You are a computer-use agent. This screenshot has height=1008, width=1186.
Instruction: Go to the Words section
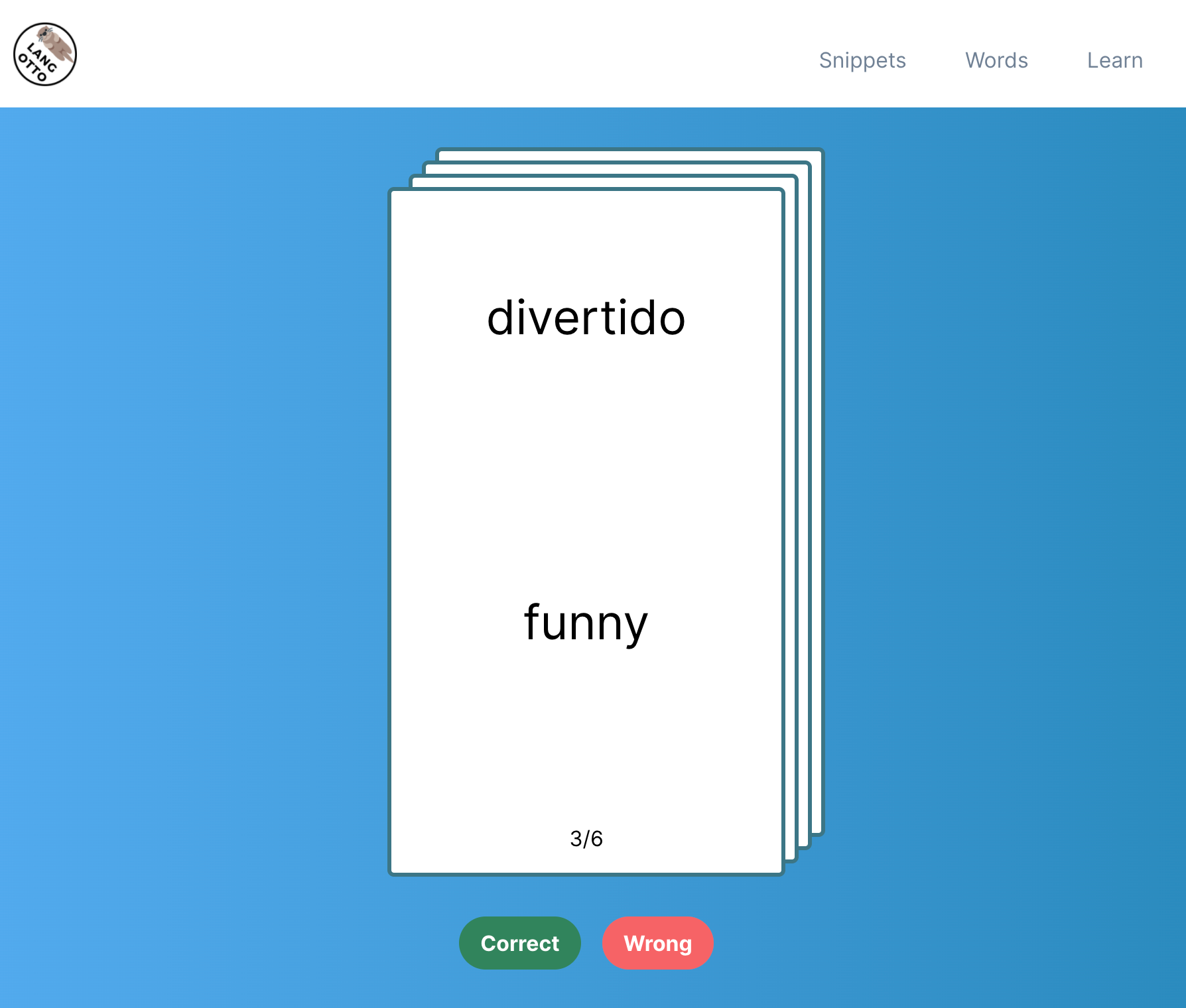coord(996,60)
